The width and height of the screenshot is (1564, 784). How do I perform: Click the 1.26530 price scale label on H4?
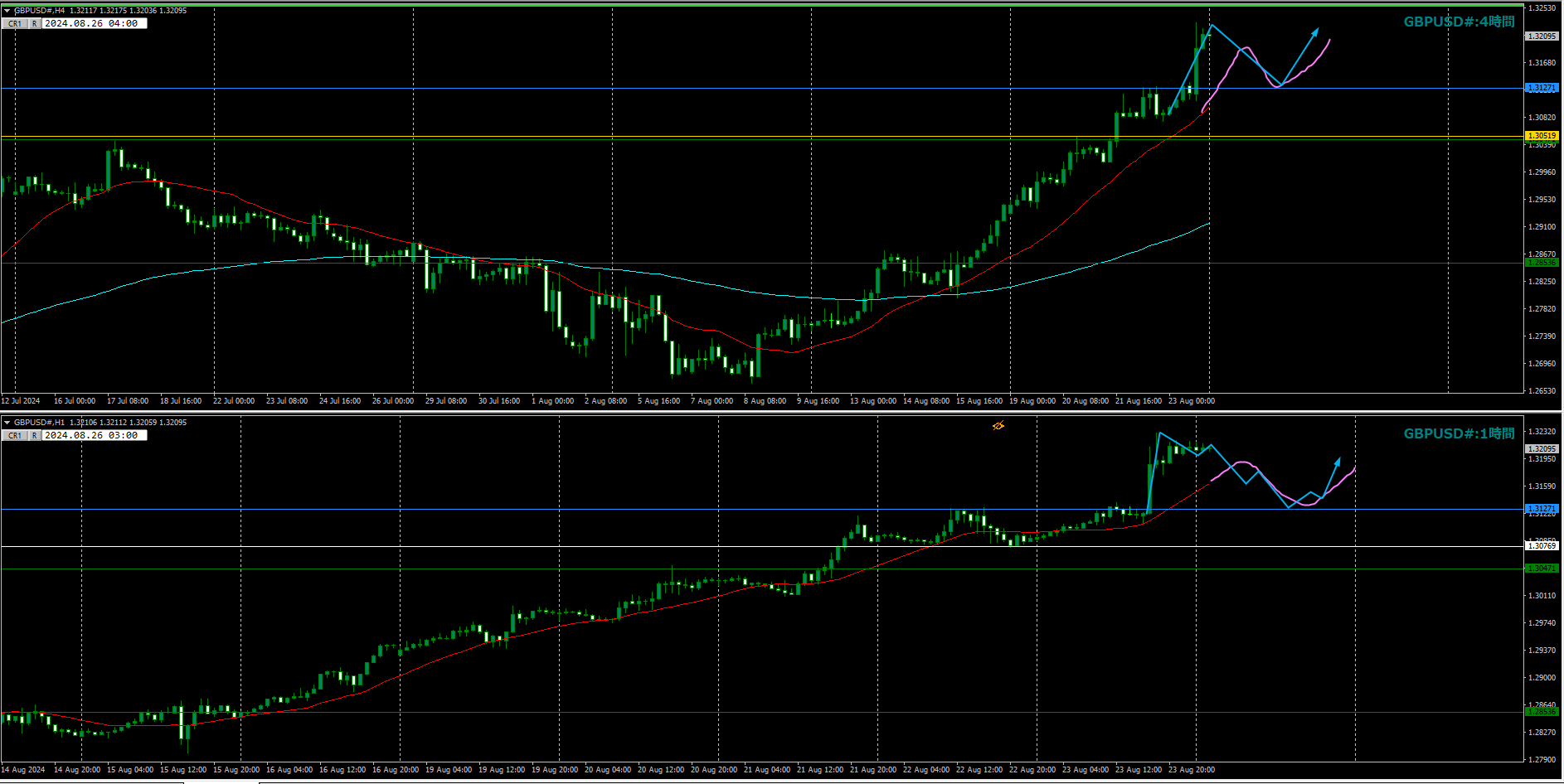pos(1542,391)
